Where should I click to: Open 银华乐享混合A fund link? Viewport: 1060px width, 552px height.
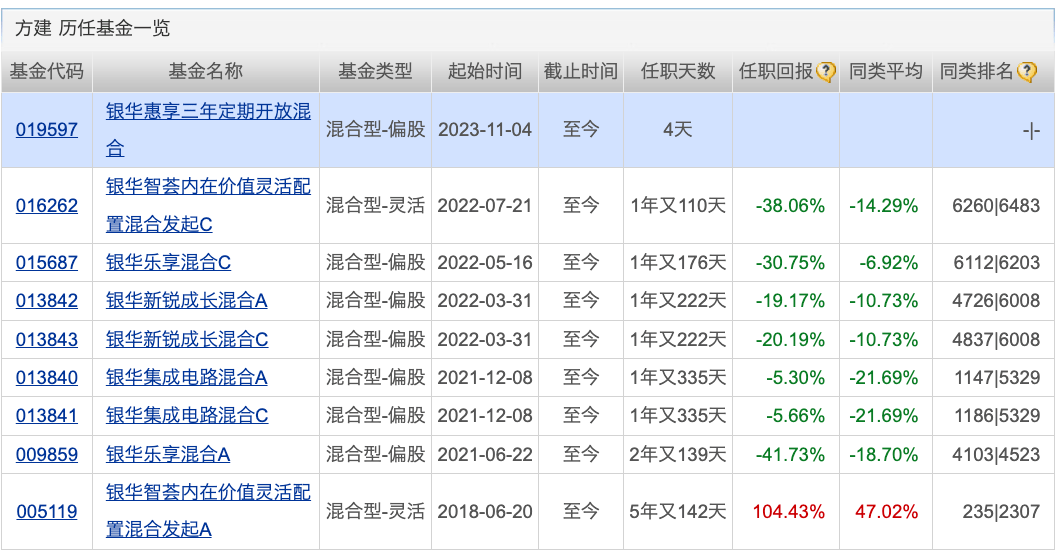(168, 454)
